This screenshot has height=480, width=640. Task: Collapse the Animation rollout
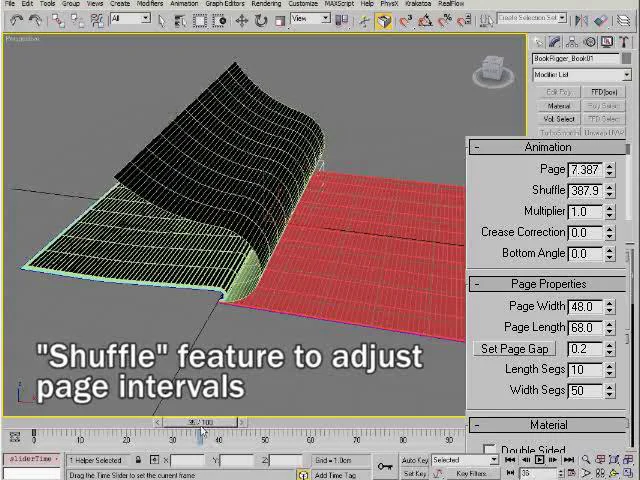click(547, 148)
